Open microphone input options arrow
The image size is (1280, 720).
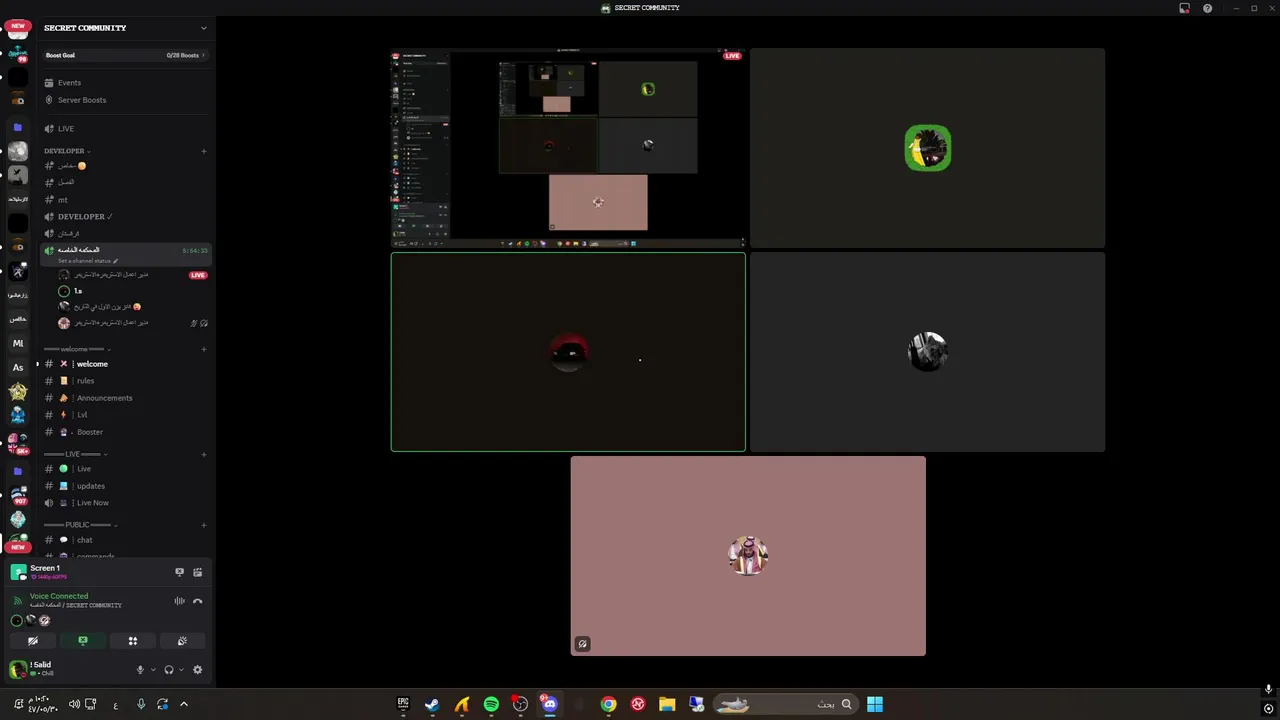click(x=153, y=670)
